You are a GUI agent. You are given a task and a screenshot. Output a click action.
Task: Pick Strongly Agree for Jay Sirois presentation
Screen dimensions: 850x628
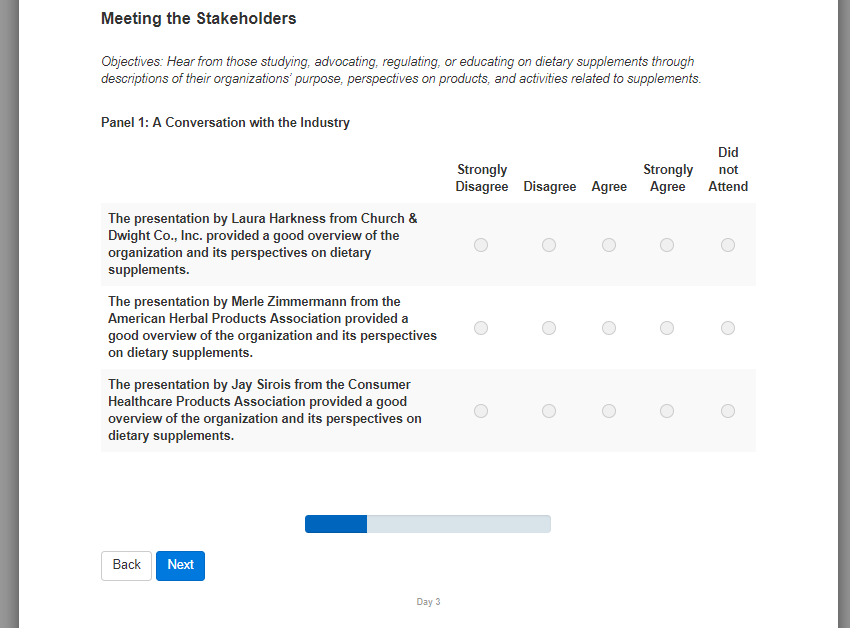(667, 411)
